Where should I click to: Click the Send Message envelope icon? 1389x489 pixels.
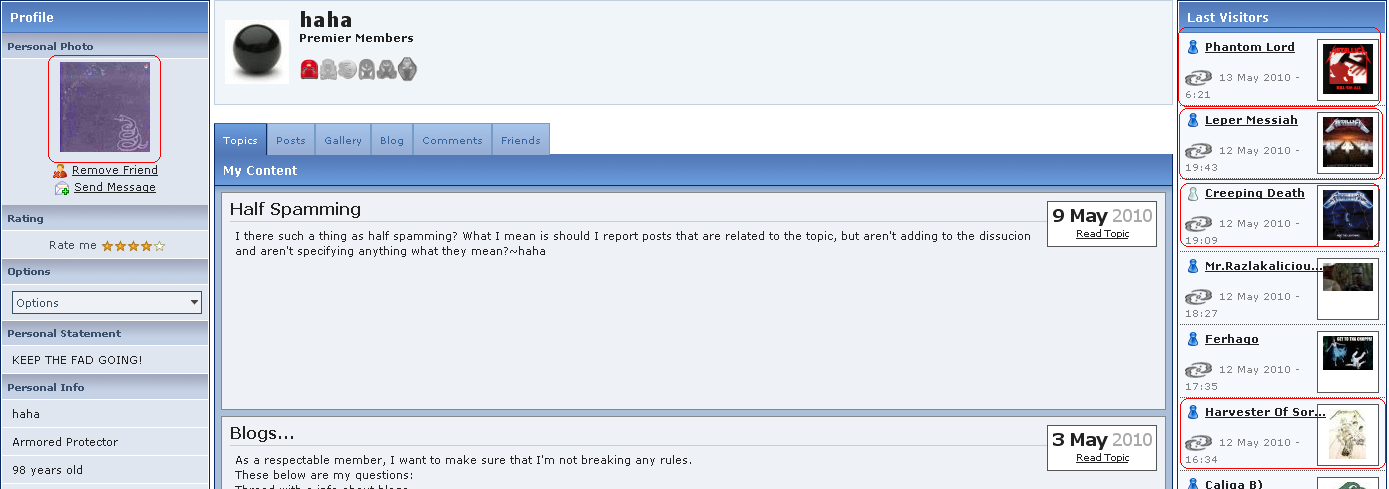62,188
